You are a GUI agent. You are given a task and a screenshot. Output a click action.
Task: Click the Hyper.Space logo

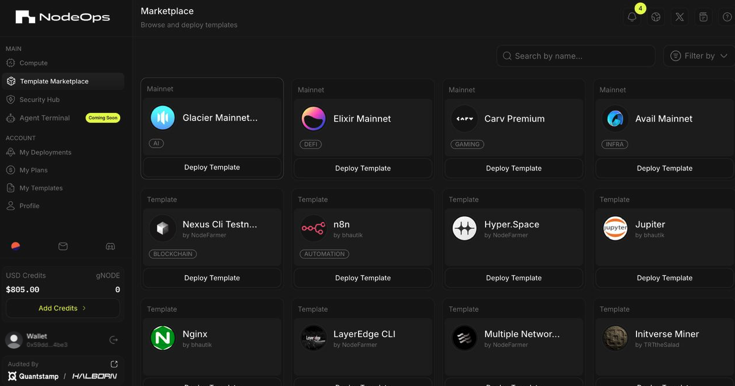[x=465, y=228]
